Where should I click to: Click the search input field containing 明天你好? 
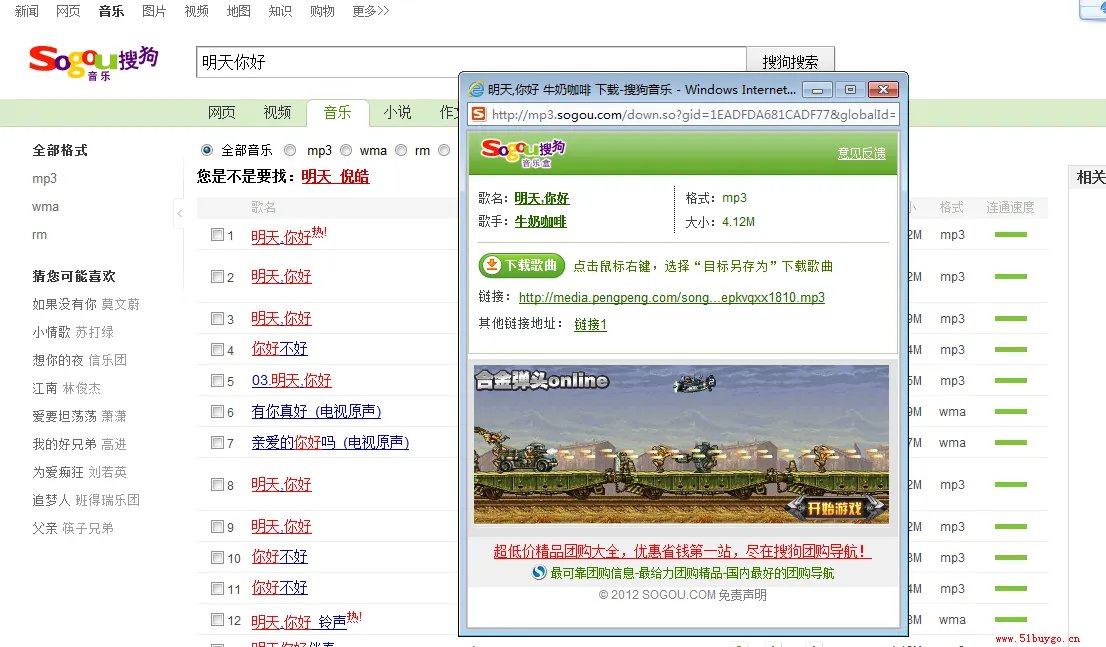pyautogui.click(x=470, y=62)
